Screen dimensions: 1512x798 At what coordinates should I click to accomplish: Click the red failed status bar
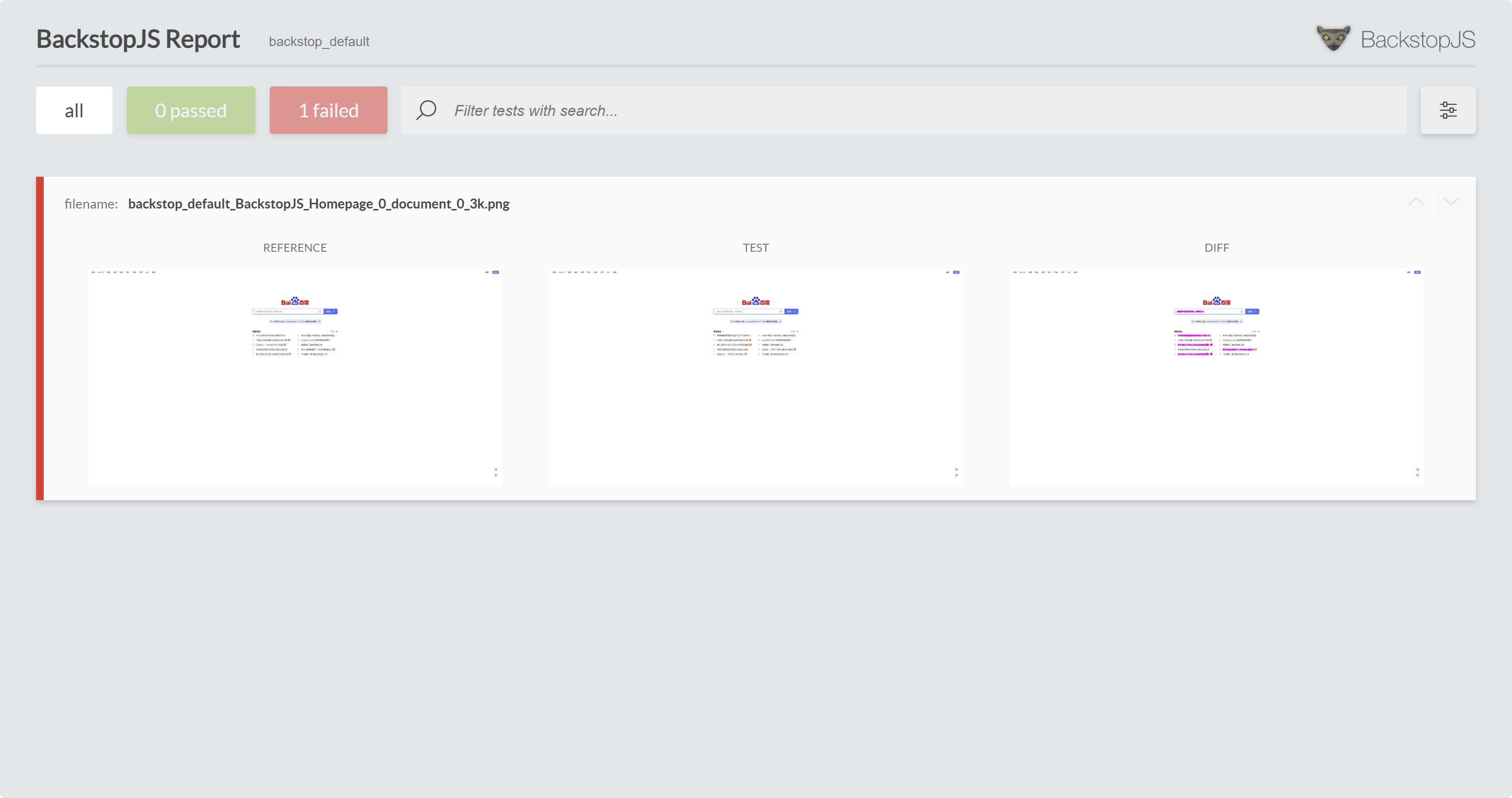point(40,338)
